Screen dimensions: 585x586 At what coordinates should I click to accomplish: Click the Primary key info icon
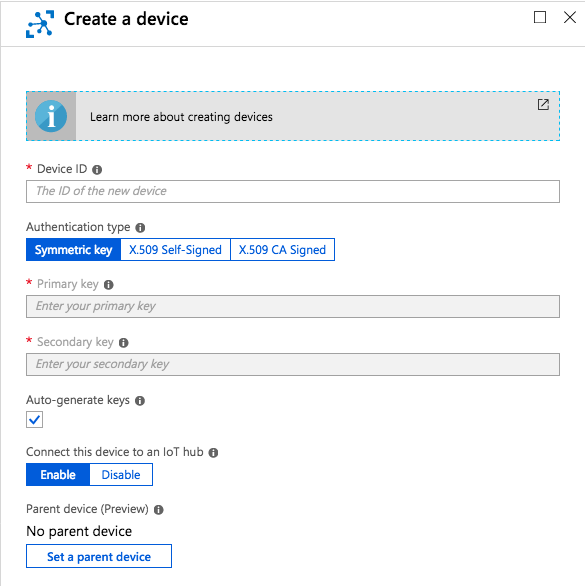click(x=108, y=285)
